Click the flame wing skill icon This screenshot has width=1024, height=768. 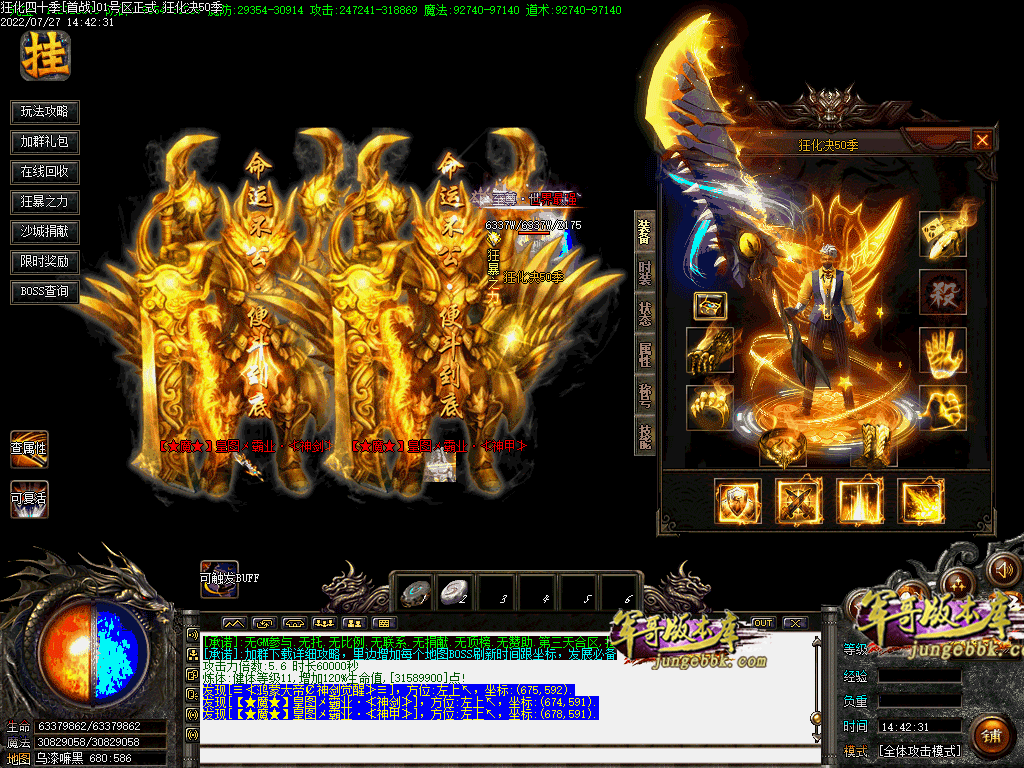(x=921, y=502)
